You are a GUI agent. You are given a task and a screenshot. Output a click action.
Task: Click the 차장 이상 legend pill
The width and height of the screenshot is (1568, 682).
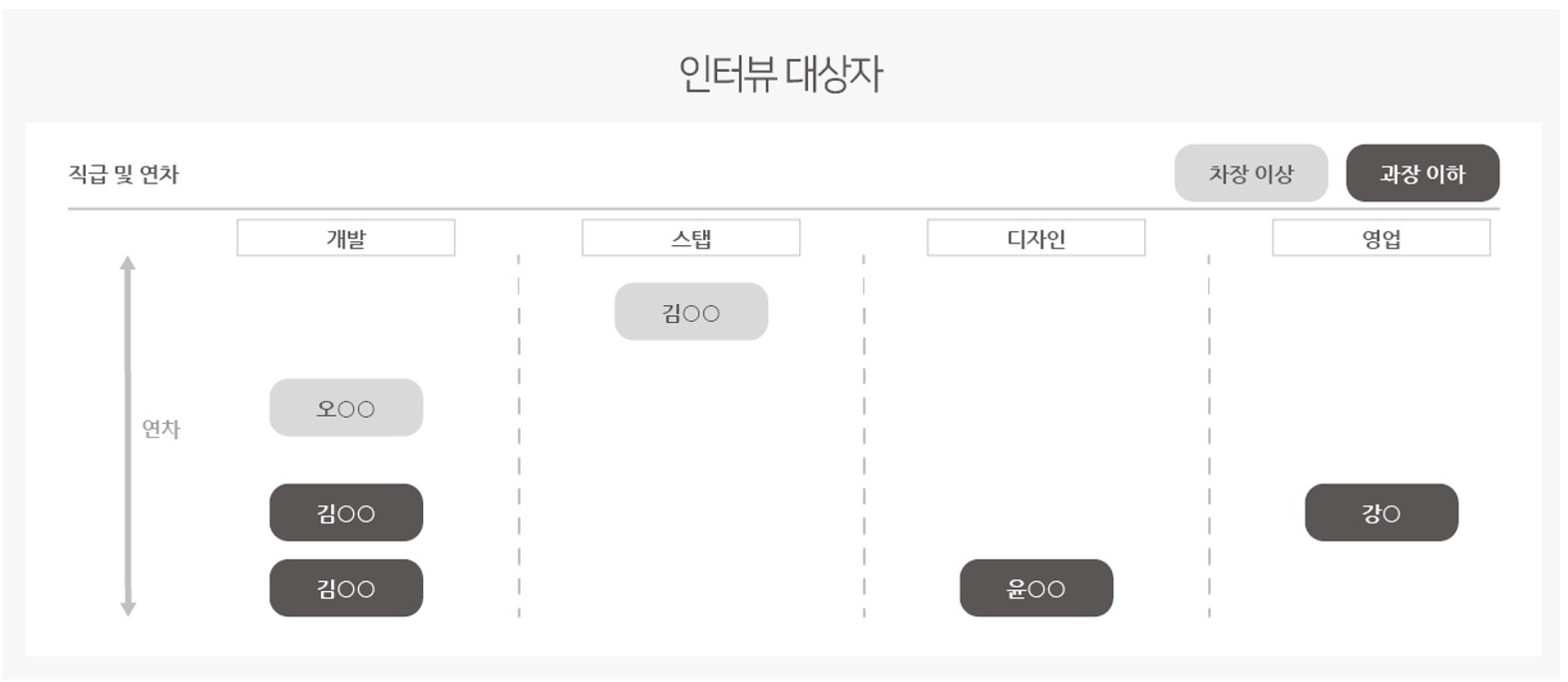point(1251,173)
